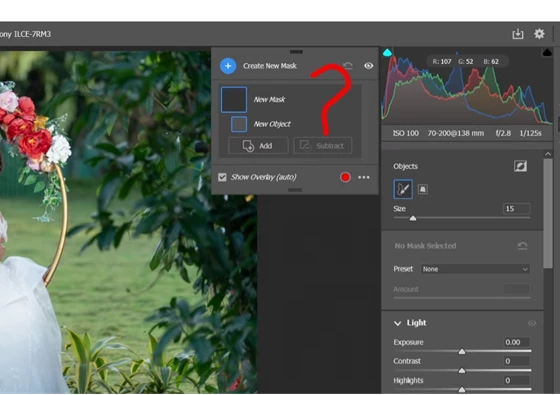Click the New Object label text
Screen dimensions: 560x395
point(272,124)
